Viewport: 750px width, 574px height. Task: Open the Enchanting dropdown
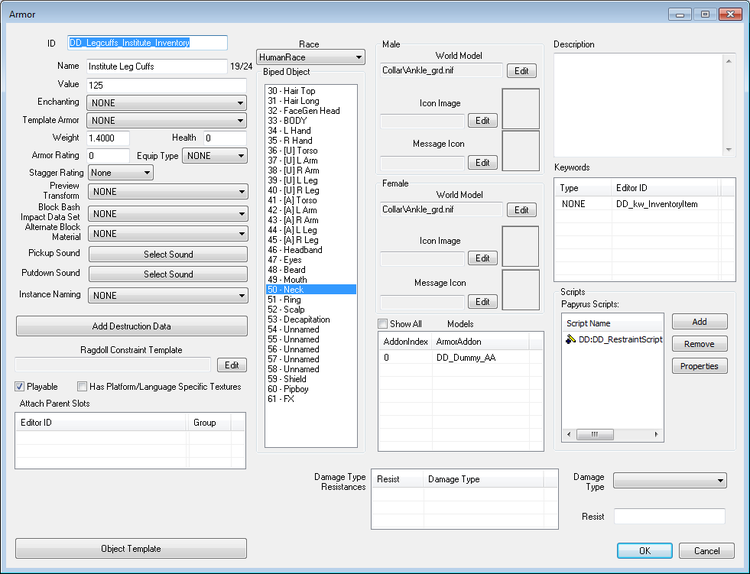tap(166, 103)
